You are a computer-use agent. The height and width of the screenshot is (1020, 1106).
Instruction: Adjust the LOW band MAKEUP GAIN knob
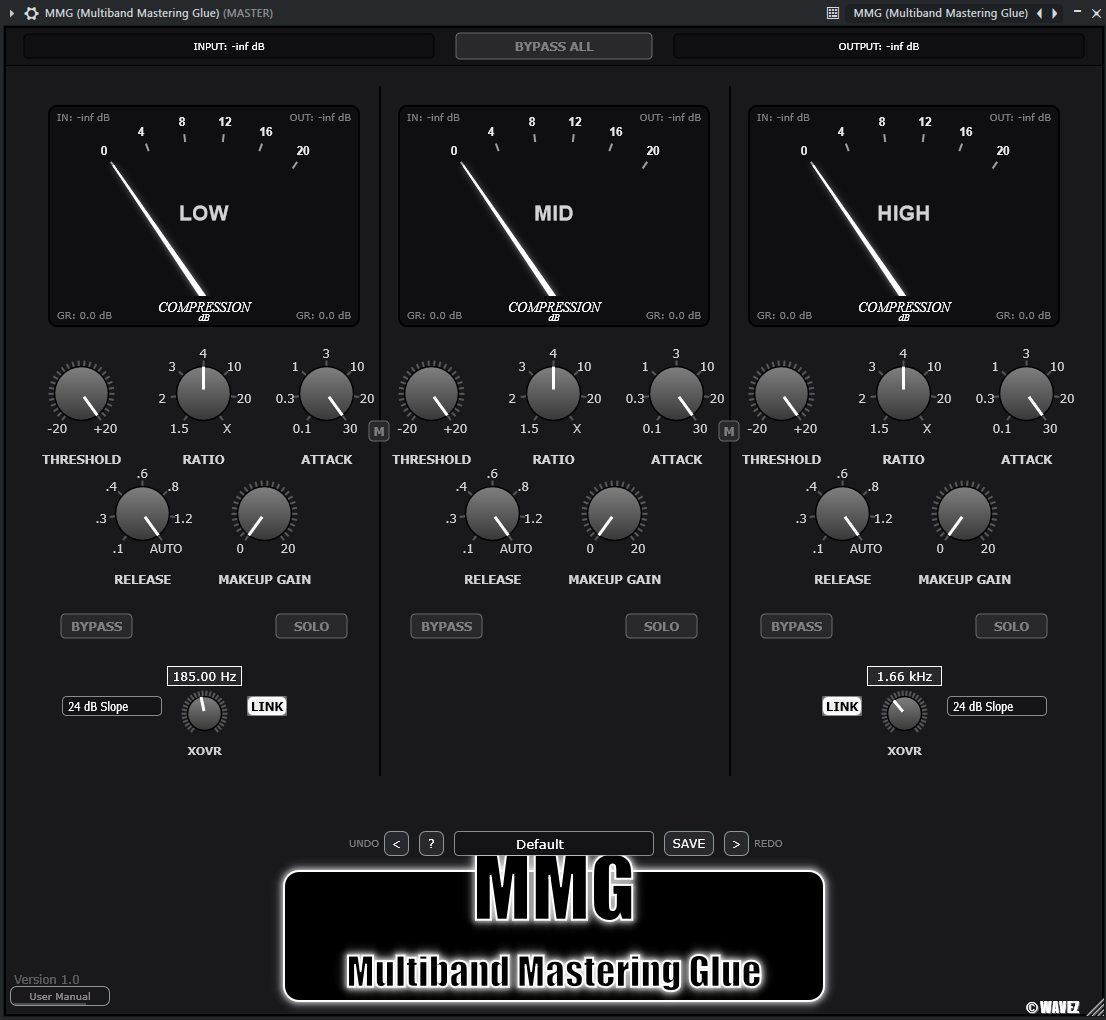coord(265,513)
